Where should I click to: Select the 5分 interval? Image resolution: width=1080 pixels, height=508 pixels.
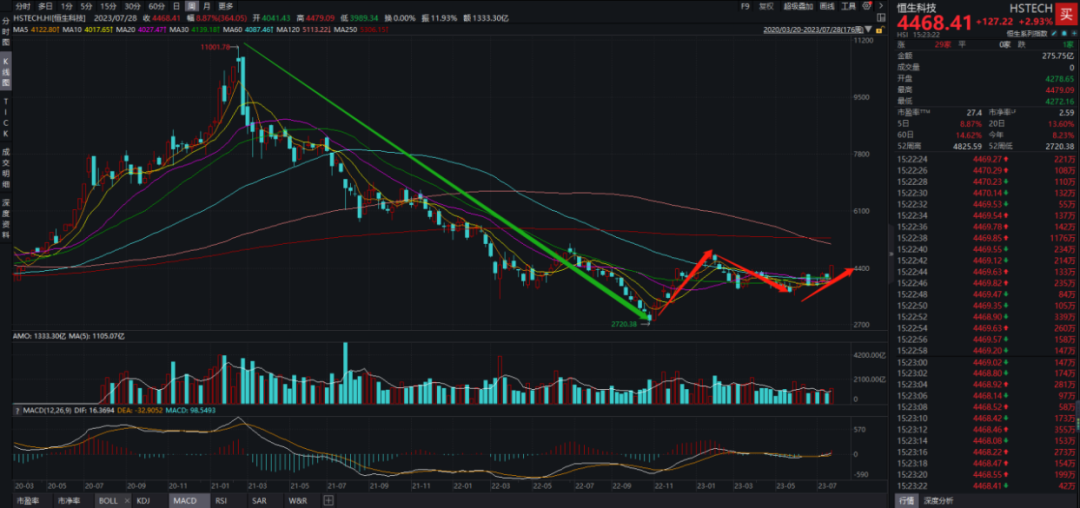pyautogui.click(x=85, y=6)
